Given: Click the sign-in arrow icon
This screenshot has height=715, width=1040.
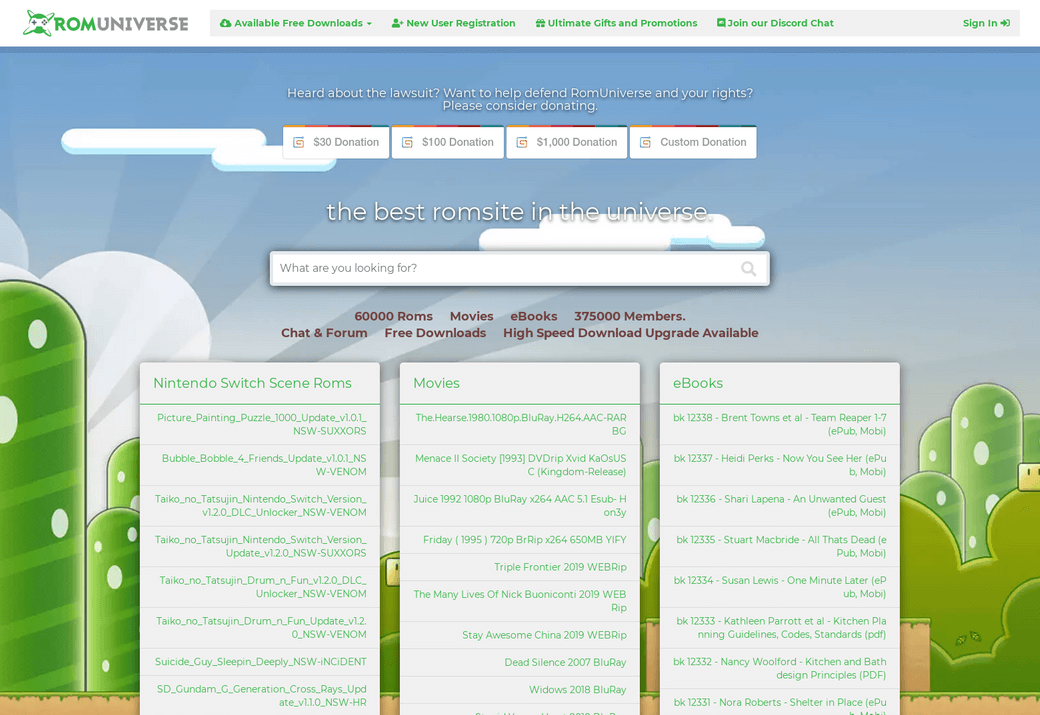Looking at the screenshot, I should point(1006,23).
